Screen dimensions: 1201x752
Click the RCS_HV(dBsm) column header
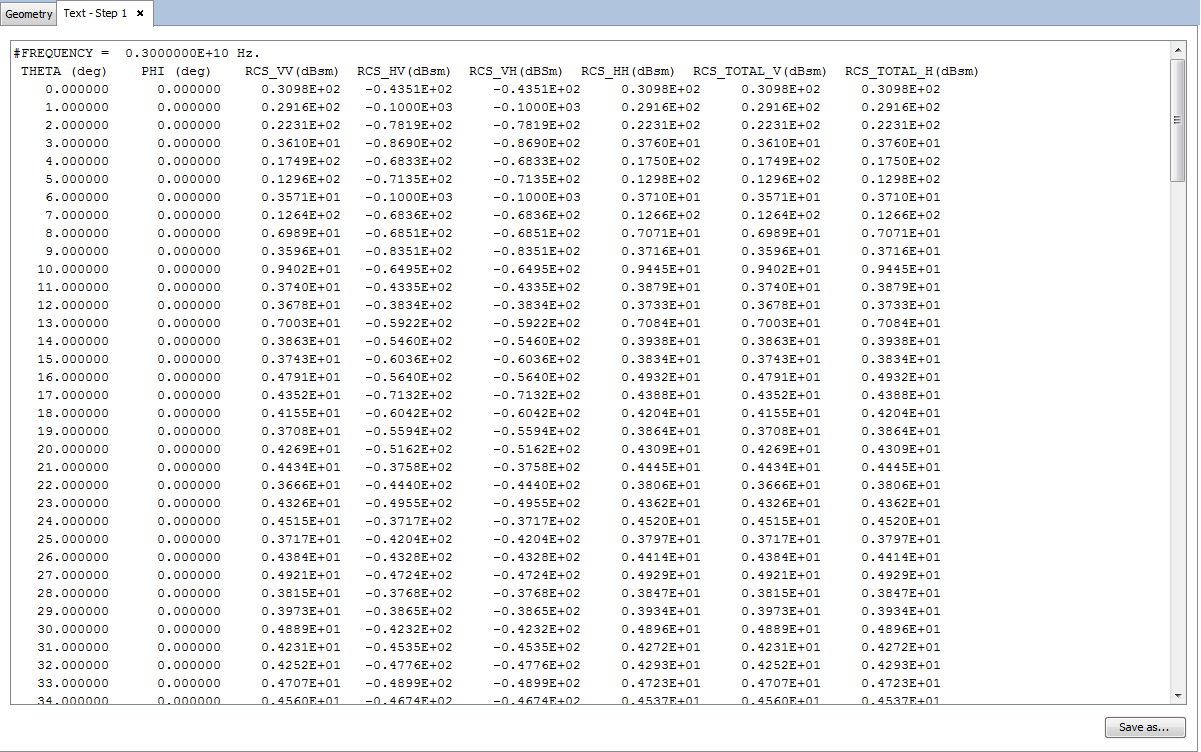[x=404, y=71]
